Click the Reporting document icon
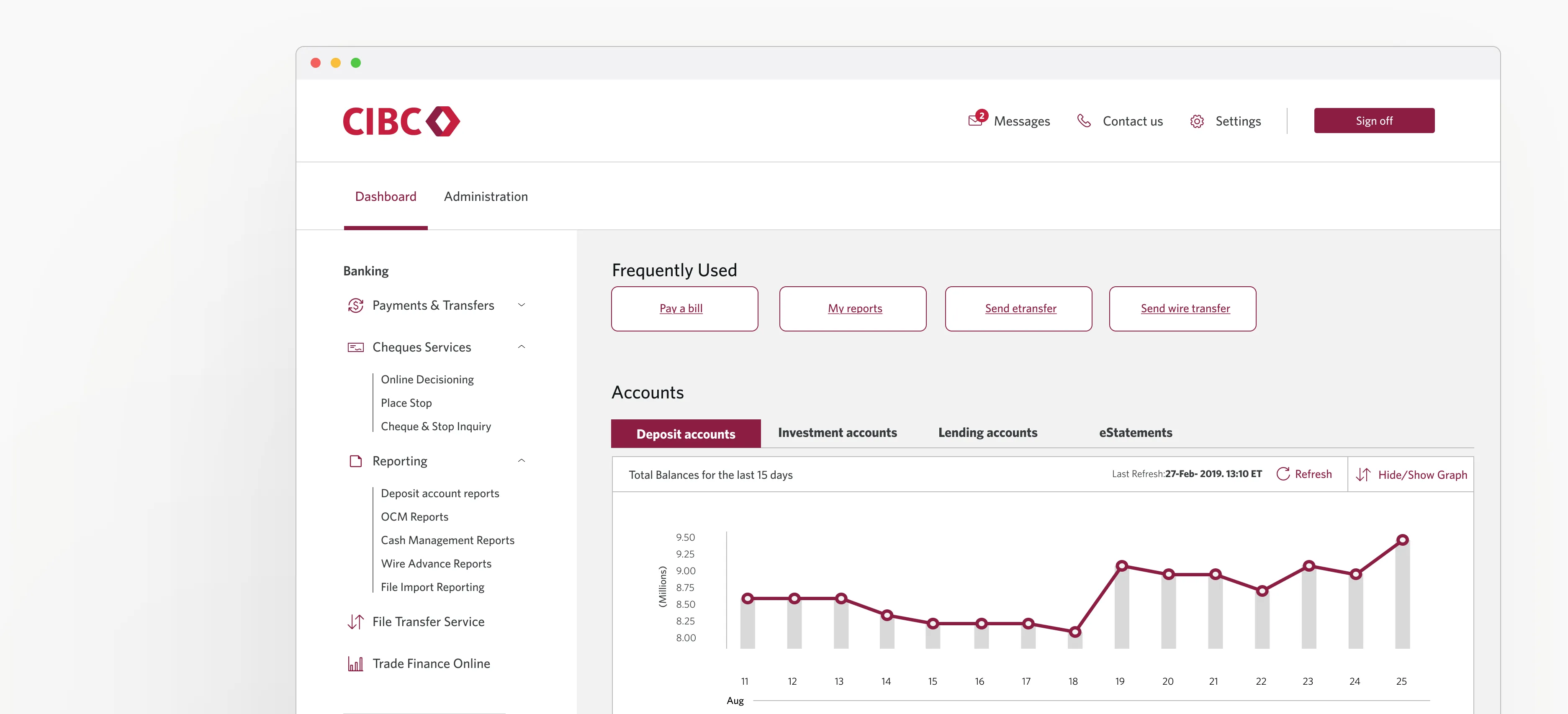1568x714 pixels. pyautogui.click(x=355, y=461)
